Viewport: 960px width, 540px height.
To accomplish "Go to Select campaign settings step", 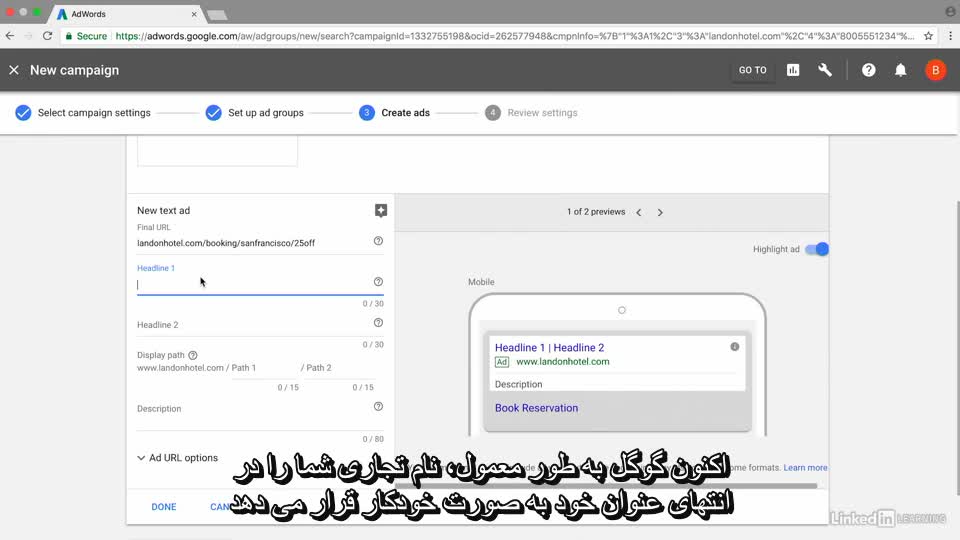I will click(x=83, y=113).
